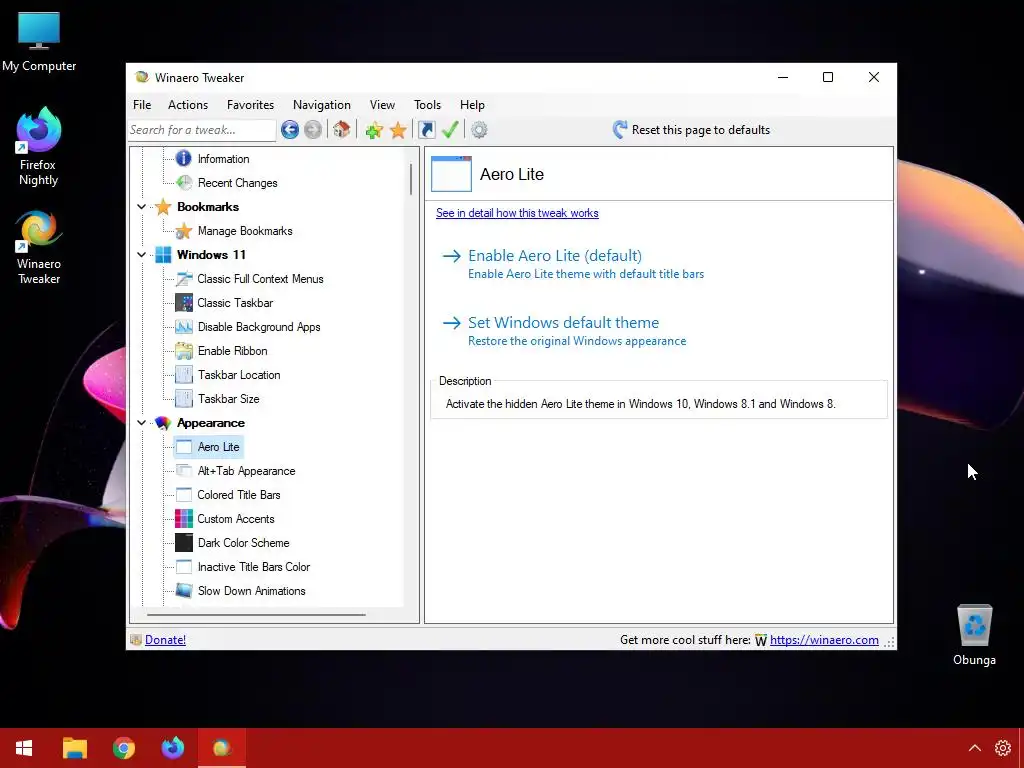Open taskbar settings gear in tray
Screen dimensions: 1024x768
click(x=1003, y=748)
